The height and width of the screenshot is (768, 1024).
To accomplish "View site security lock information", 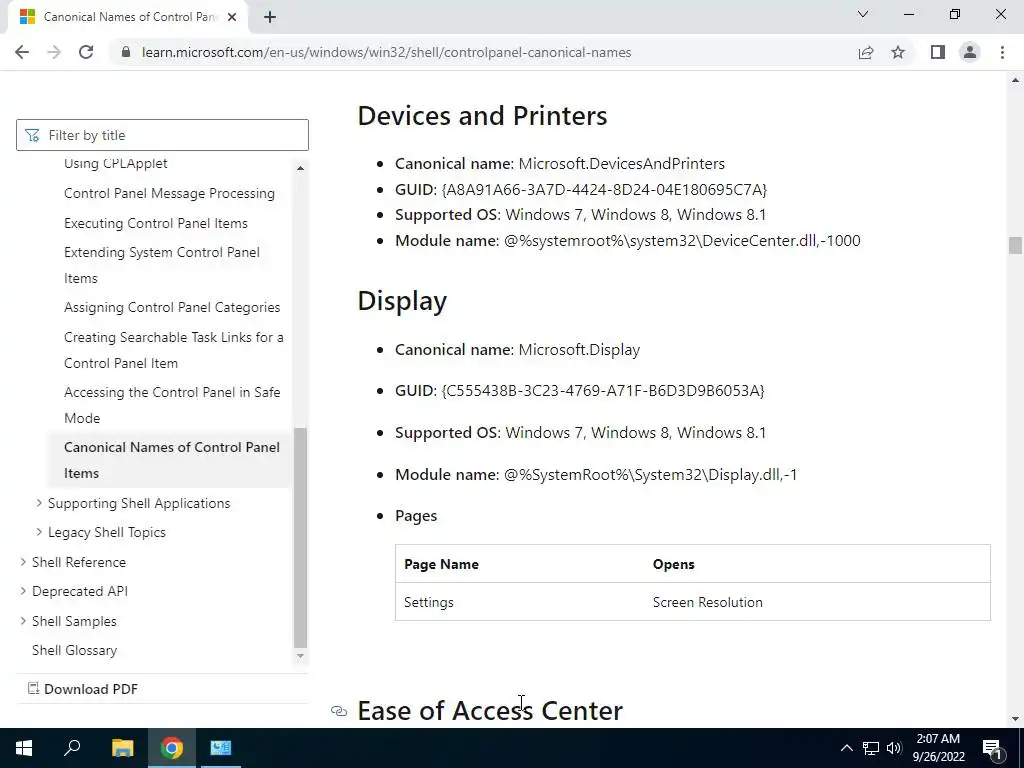I will tap(126, 52).
